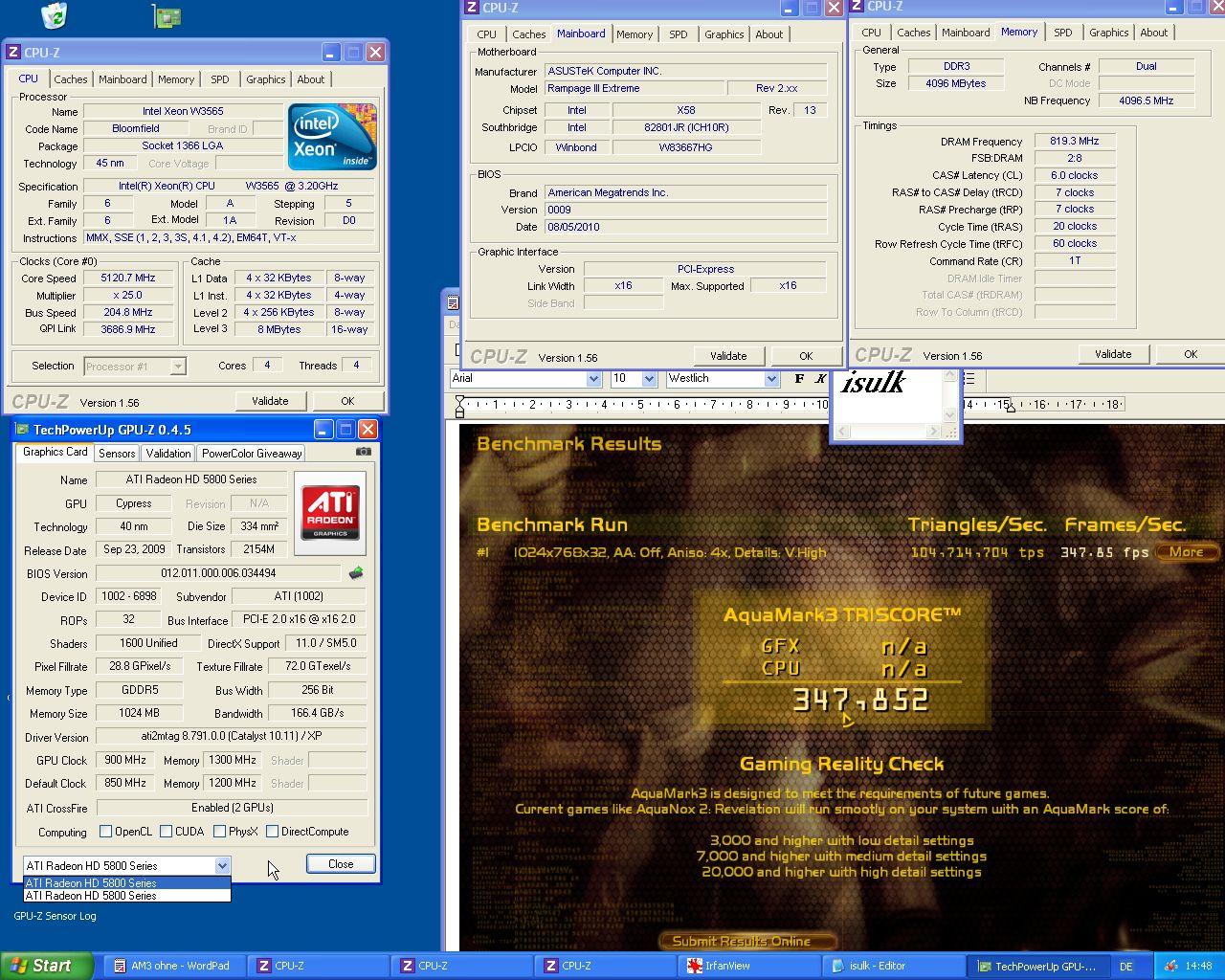The height and width of the screenshot is (980, 1225).
Task: Open SPD tab in the mainboard CPU-Z window
Action: pos(679,34)
